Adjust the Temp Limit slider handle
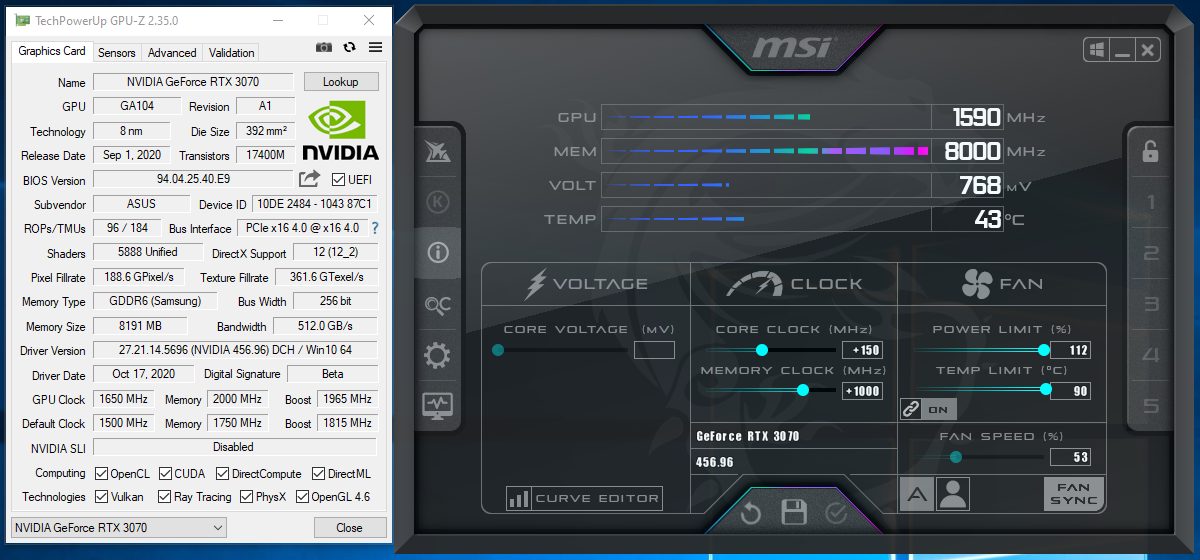This screenshot has width=1200, height=560. (x=1046, y=390)
